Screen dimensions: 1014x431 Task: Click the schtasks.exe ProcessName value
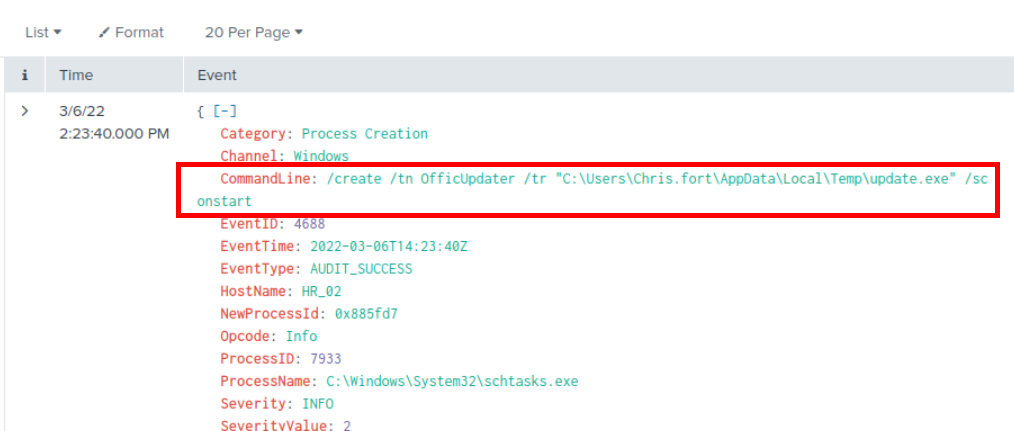click(452, 381)
